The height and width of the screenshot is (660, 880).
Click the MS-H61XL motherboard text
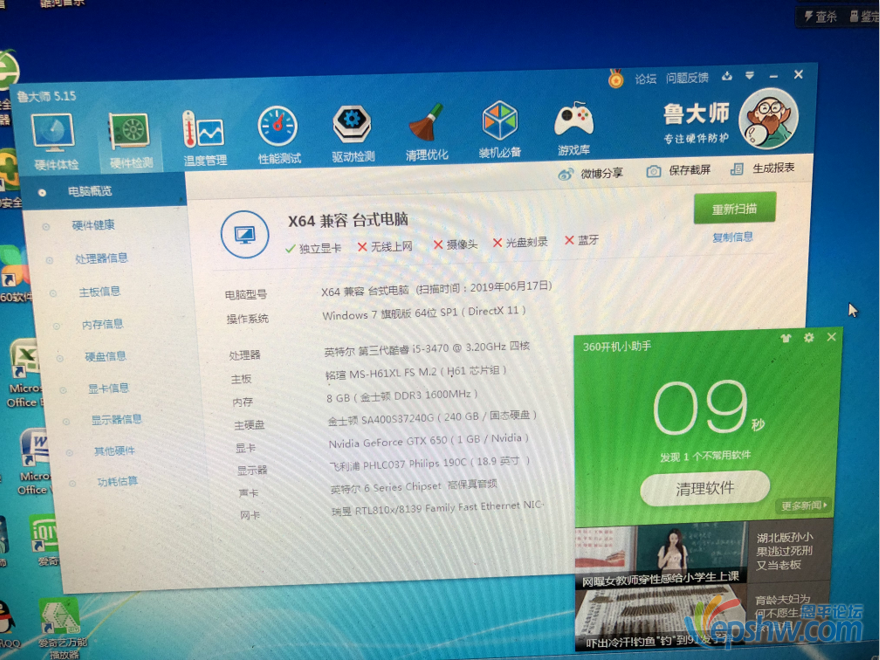tap(416, 372)
